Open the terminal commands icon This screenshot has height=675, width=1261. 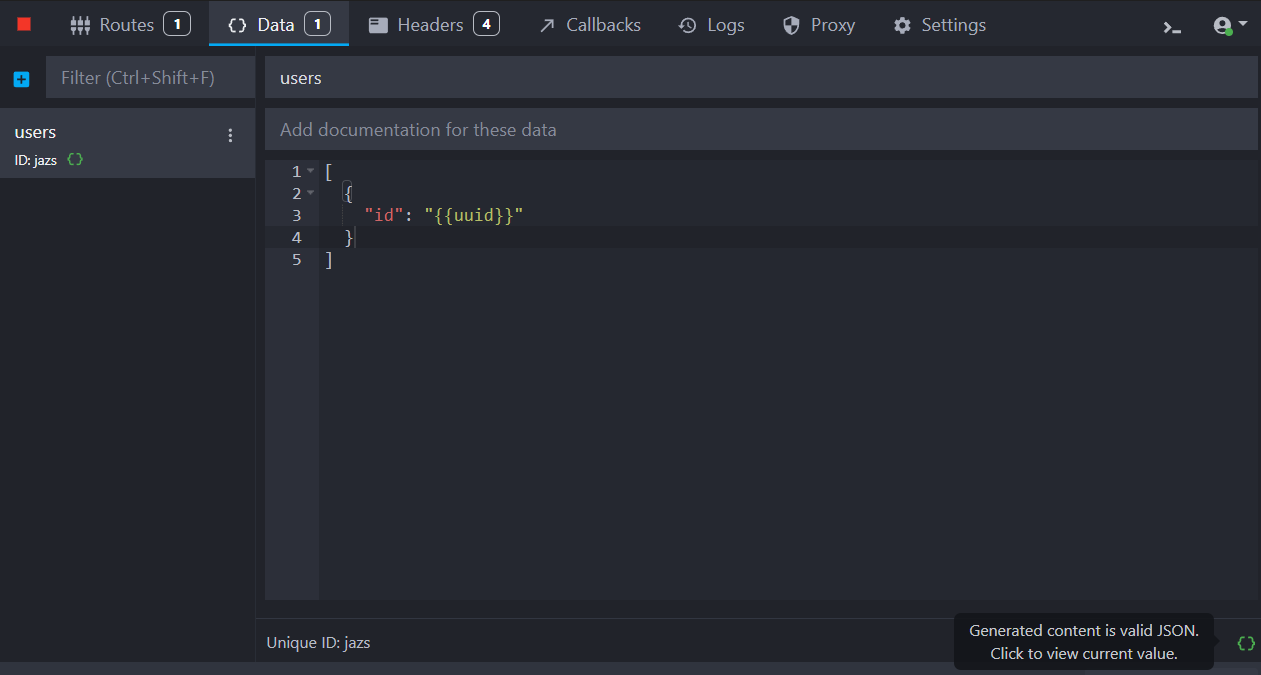click(1172, 27)
